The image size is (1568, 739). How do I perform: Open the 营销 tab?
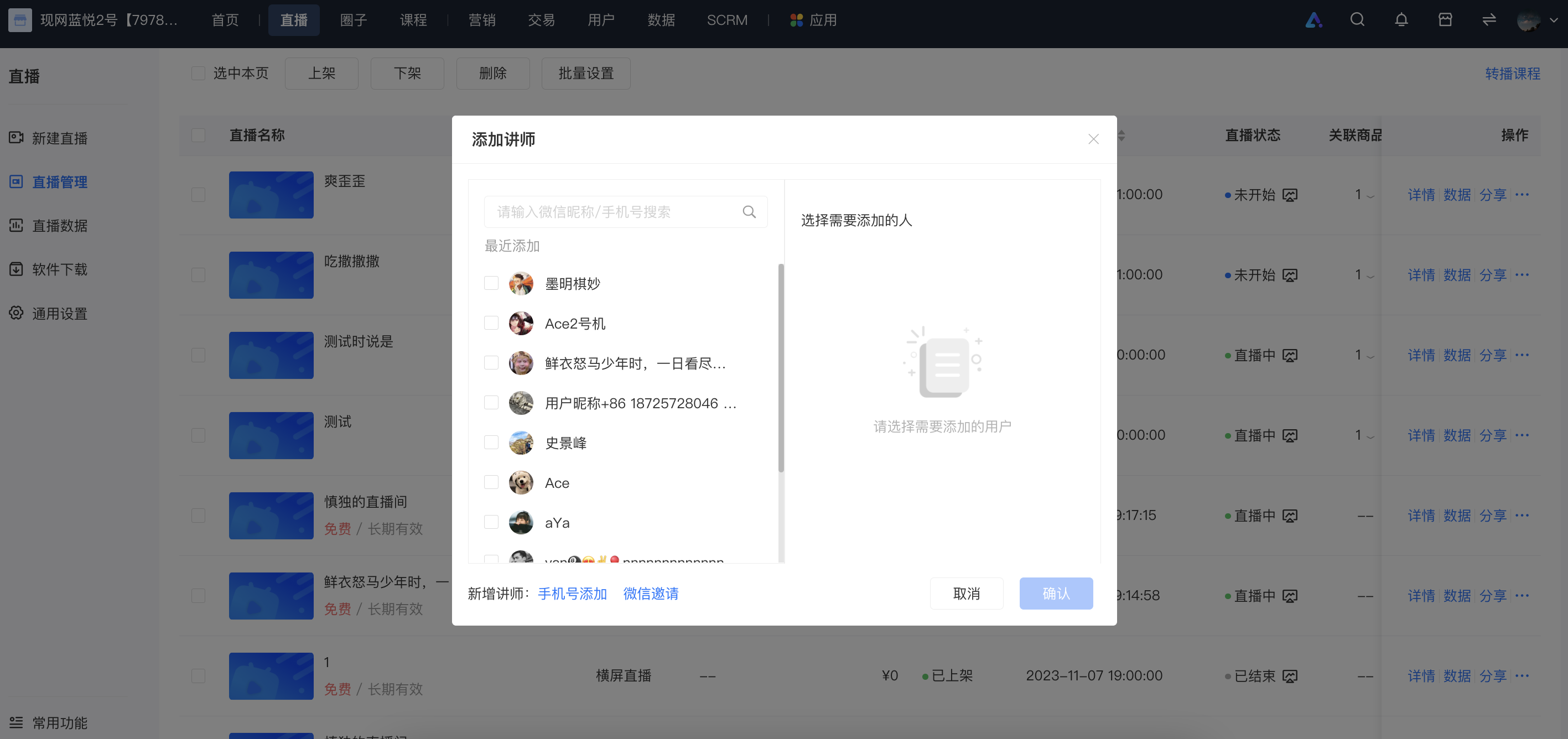click(481, 20)
